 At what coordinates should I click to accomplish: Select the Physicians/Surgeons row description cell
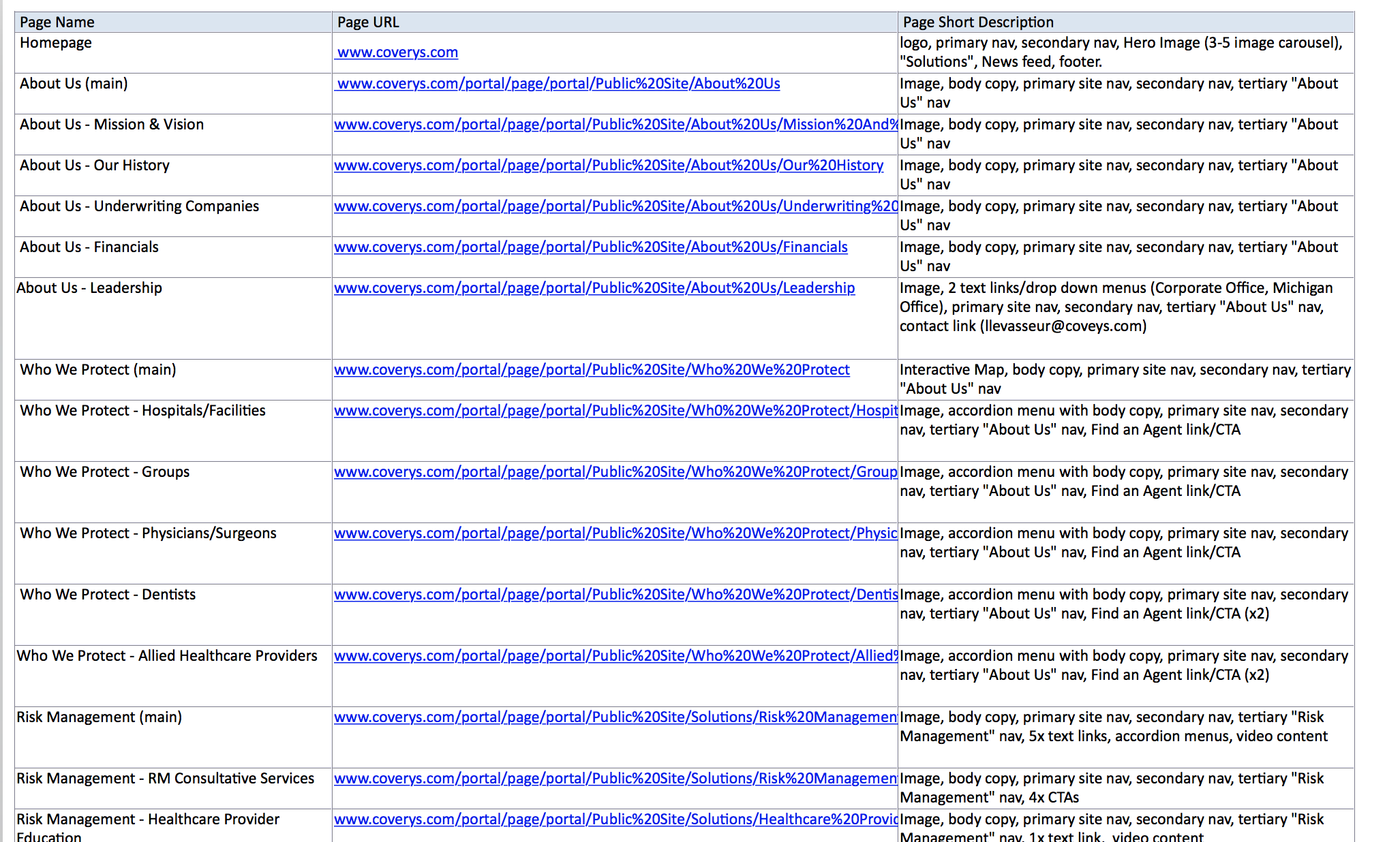(1126, 553)
